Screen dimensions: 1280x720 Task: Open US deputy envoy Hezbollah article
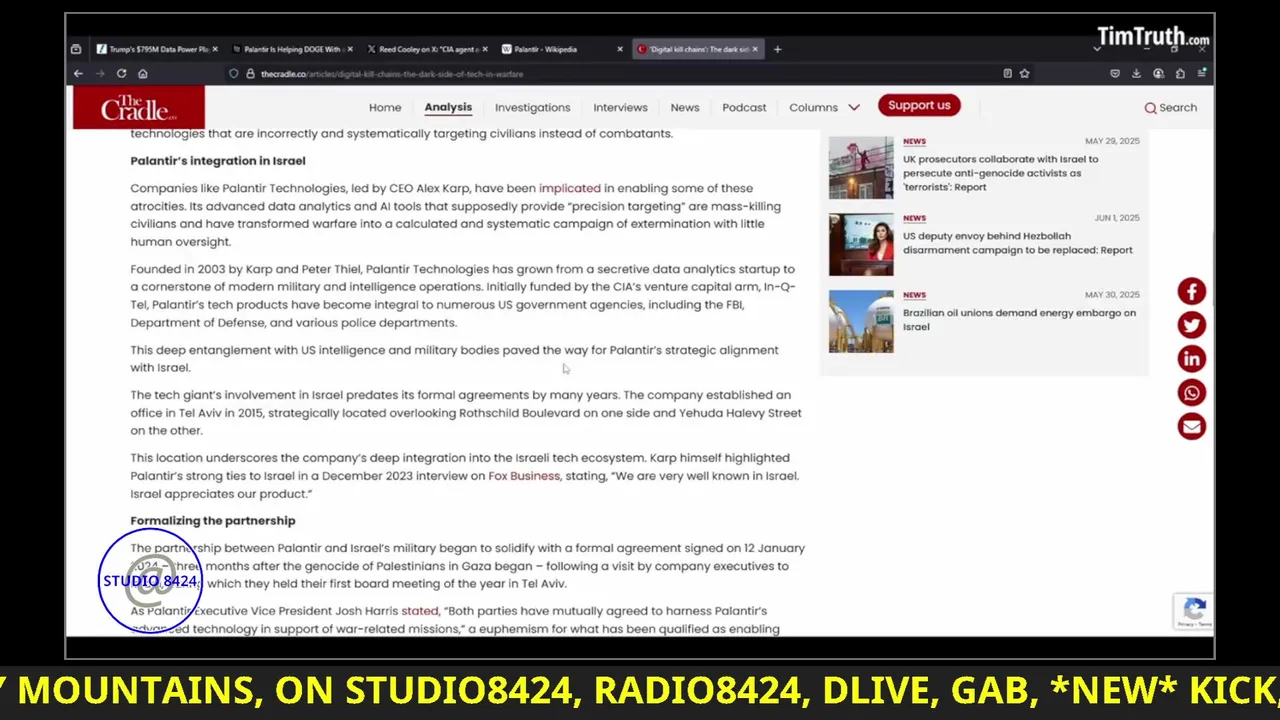1018,243
